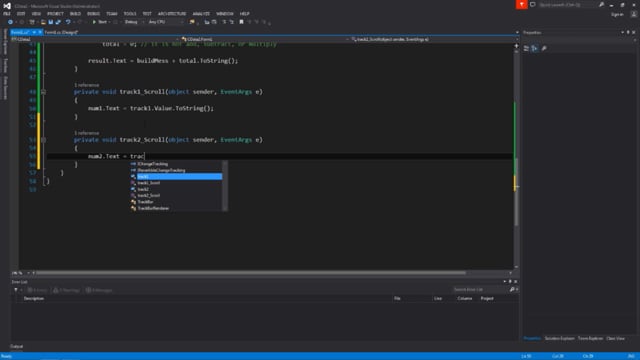Screen dimensions: 640x360
Task: Click the IntelliSense list scrollbar
Action: pyautogui.click(x=225, y=186)
